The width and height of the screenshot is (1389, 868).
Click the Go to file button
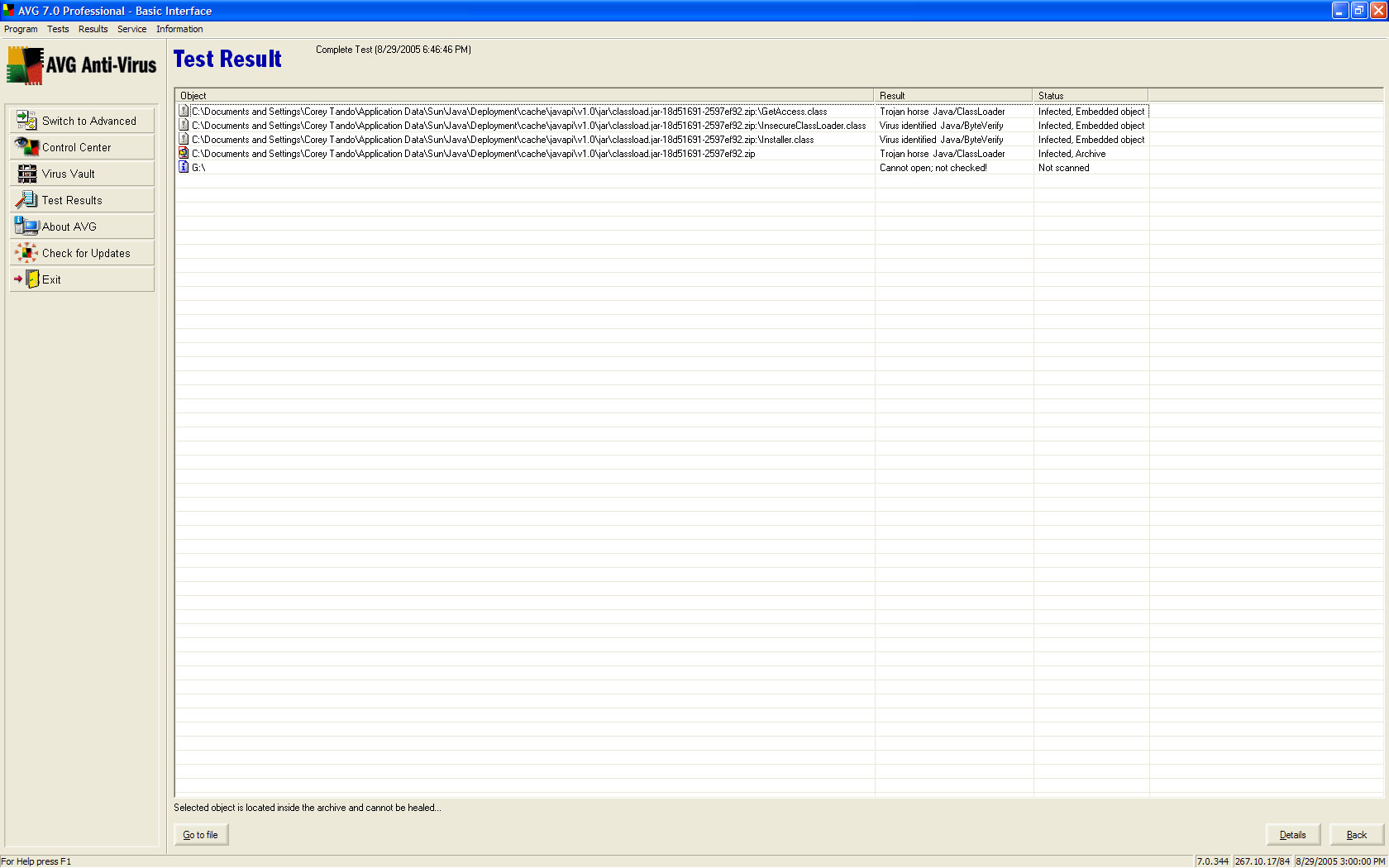point(201,835)
